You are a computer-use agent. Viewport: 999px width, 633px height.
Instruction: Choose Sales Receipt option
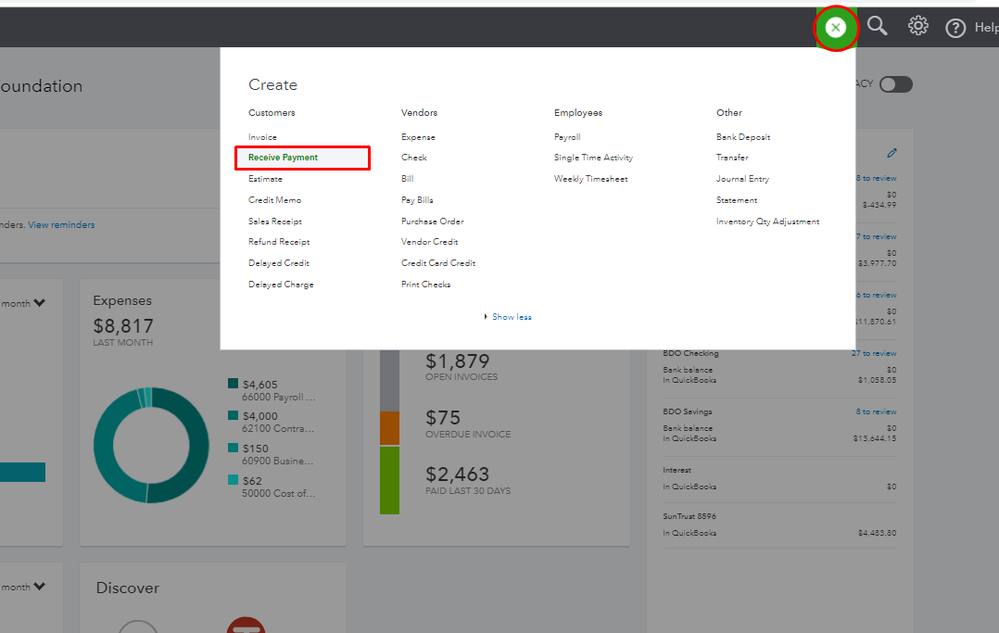point(275,221)
